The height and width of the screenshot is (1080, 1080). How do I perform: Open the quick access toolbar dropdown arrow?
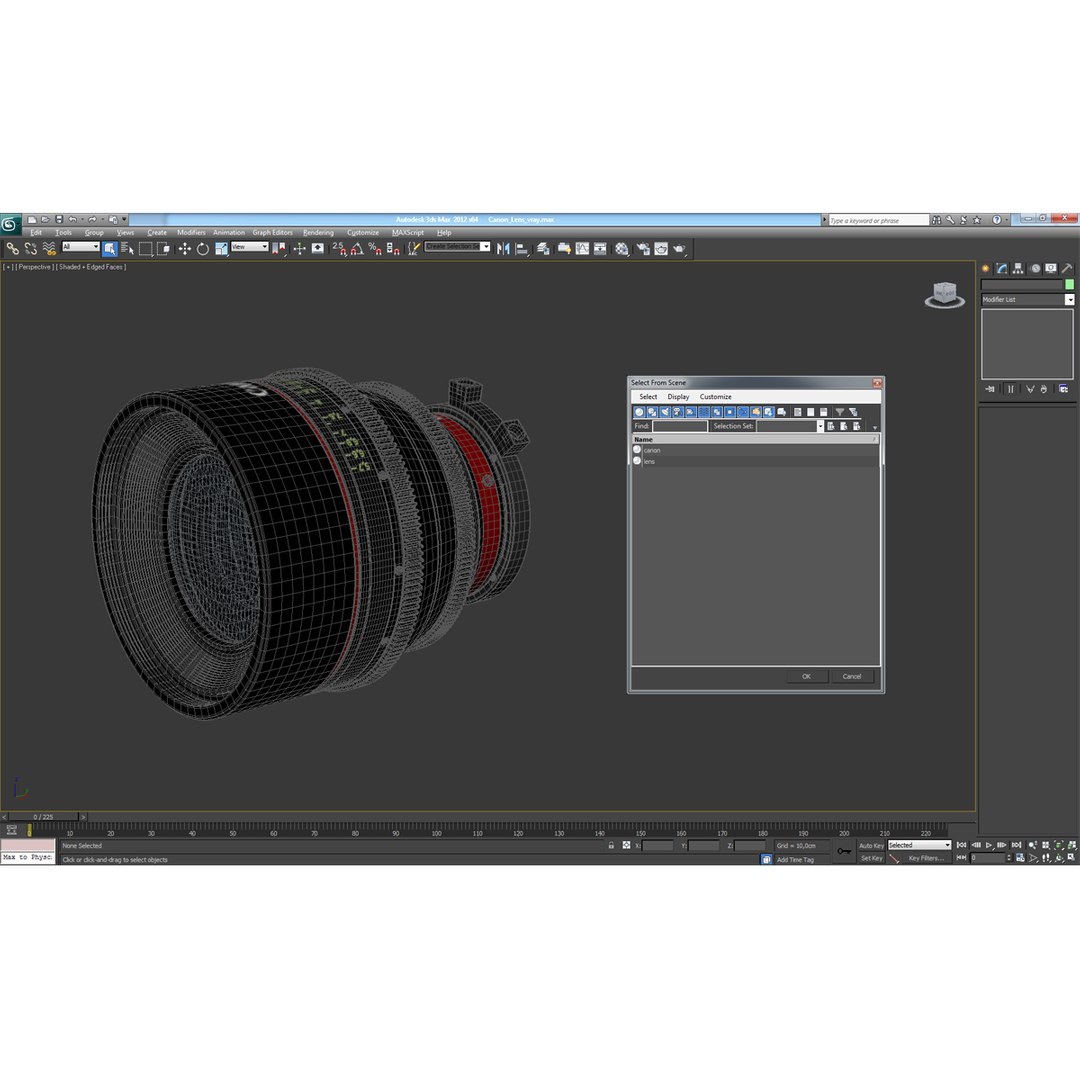coord(125,220)
